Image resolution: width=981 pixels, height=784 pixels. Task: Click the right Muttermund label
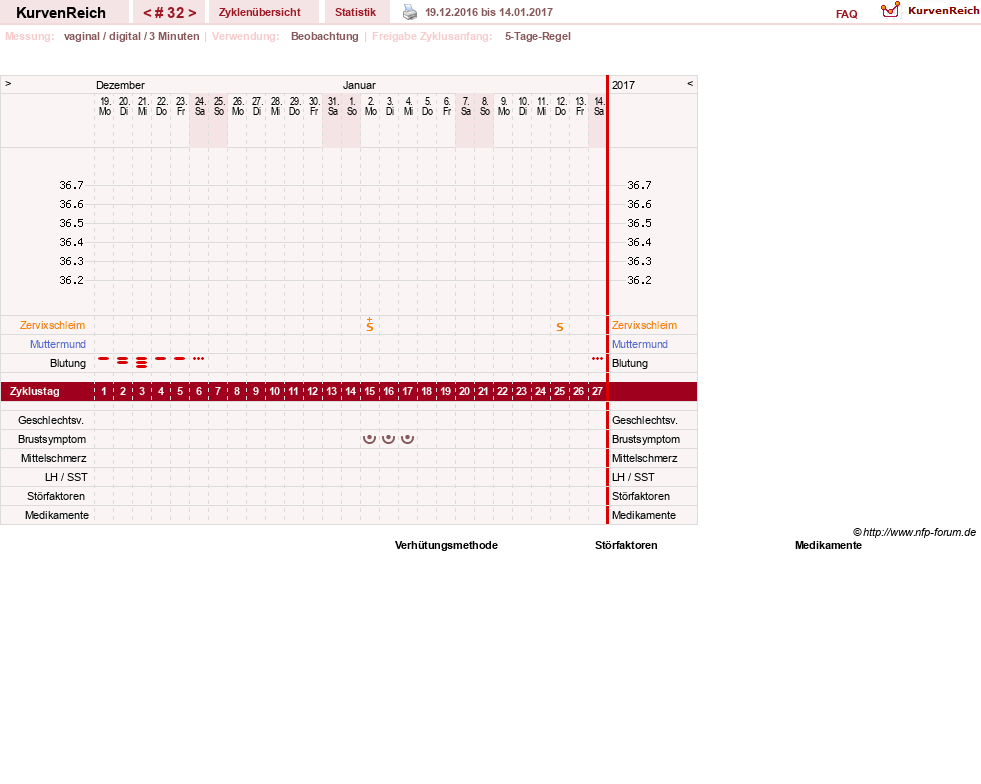(640, 344)
